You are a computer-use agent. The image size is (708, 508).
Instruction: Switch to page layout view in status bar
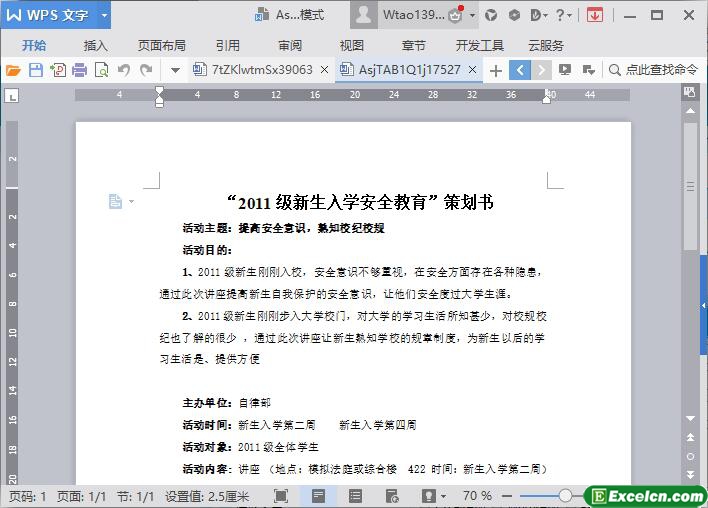(318, 496)
